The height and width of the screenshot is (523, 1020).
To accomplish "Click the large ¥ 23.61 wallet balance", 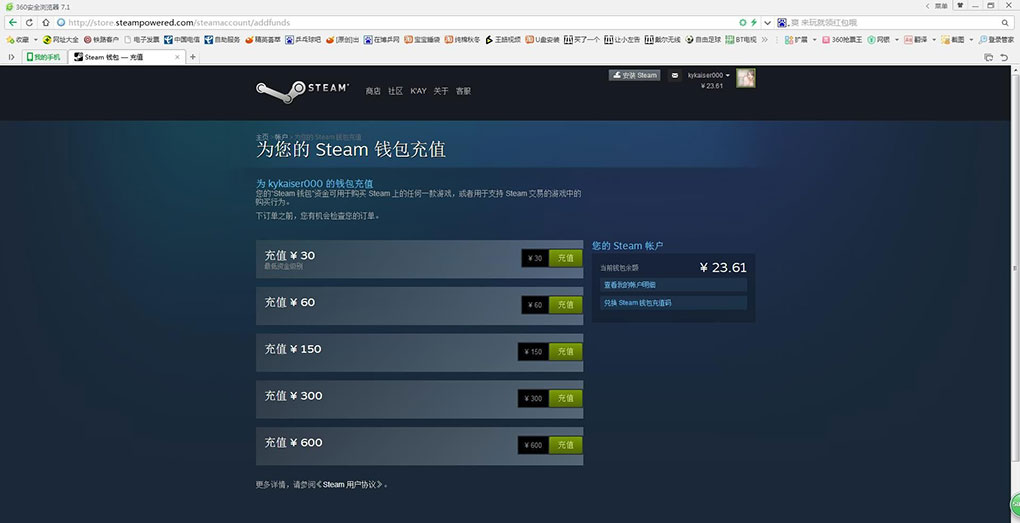I will click(723, 267).
